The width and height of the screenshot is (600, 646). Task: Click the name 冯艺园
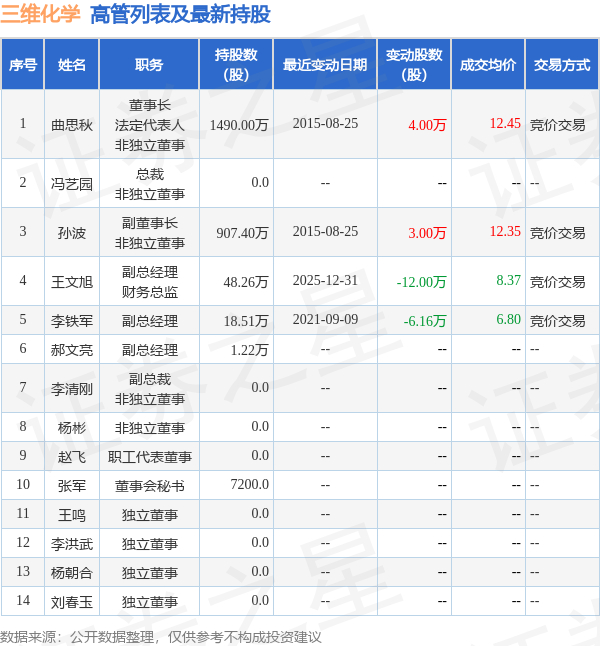pyautogui.click(x=72, y=184)
